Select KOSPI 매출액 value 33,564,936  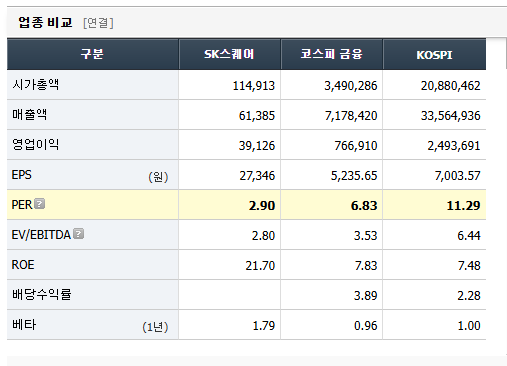coord(450,116)
